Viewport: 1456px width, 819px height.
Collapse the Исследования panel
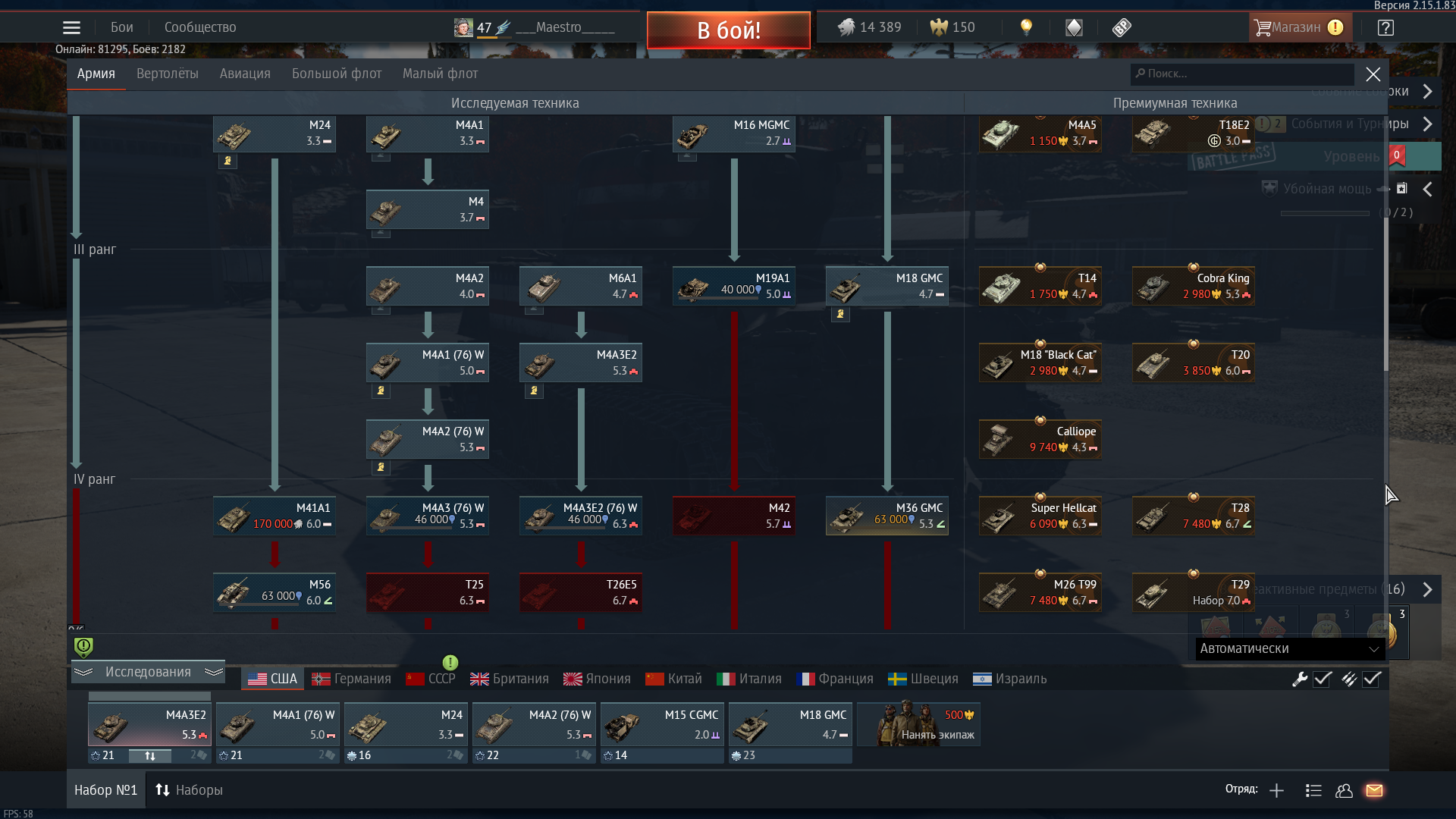[x=148, y=672]
